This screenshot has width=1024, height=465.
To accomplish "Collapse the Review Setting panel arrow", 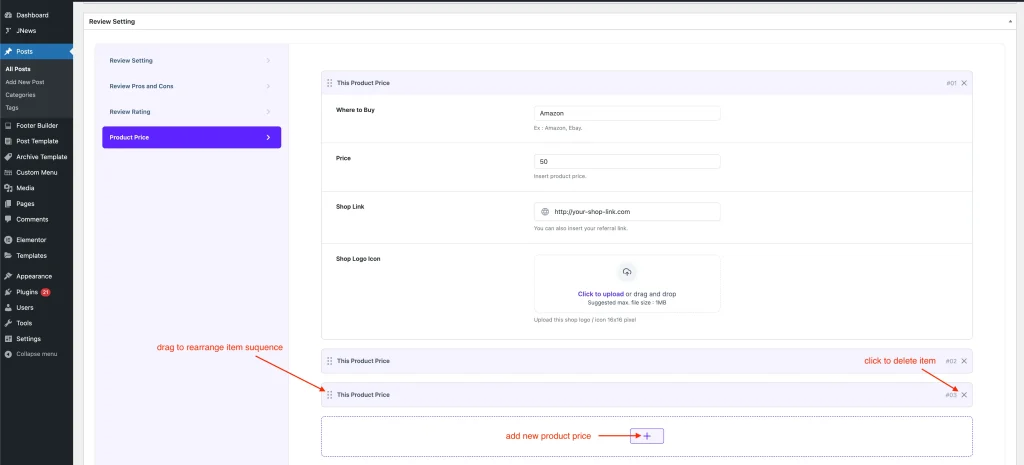I will click(x=1011, y=21).
